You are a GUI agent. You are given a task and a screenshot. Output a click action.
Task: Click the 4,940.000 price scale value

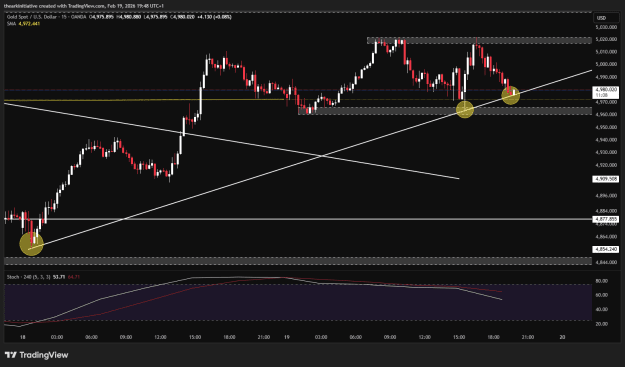pyautogui.click(x=606, y=140)
